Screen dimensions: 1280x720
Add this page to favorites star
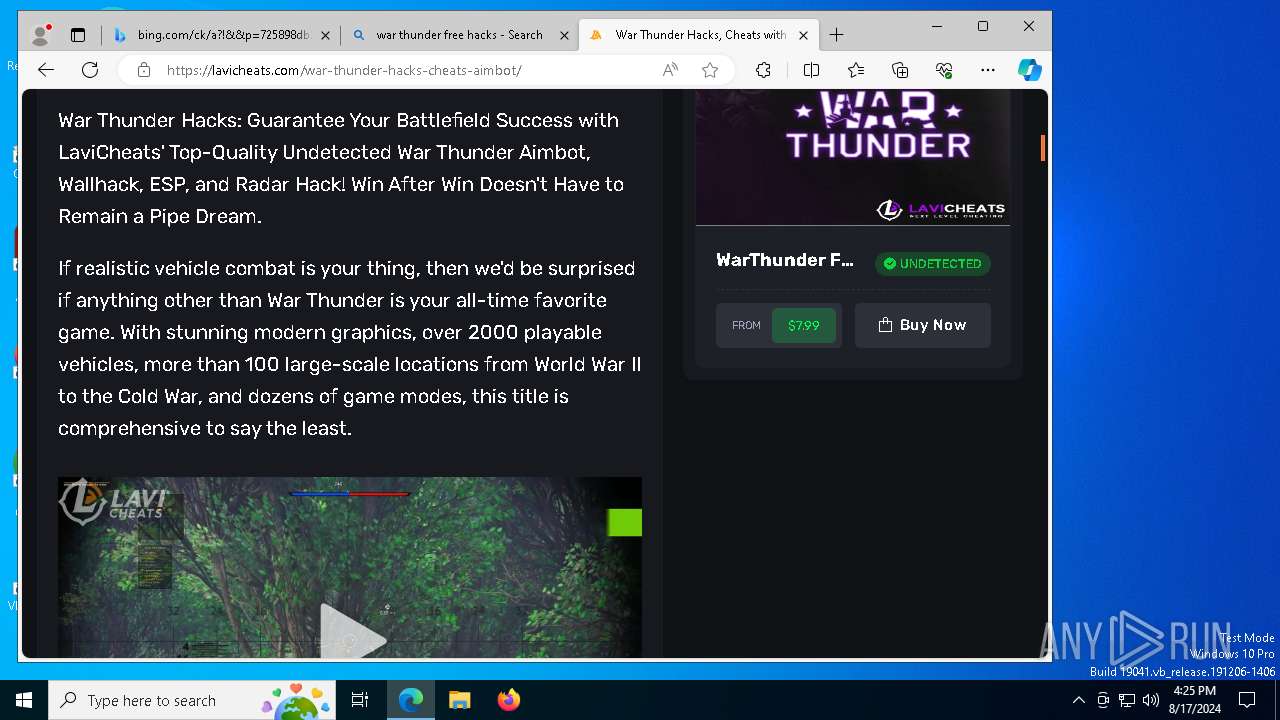(x=710, y=70)
